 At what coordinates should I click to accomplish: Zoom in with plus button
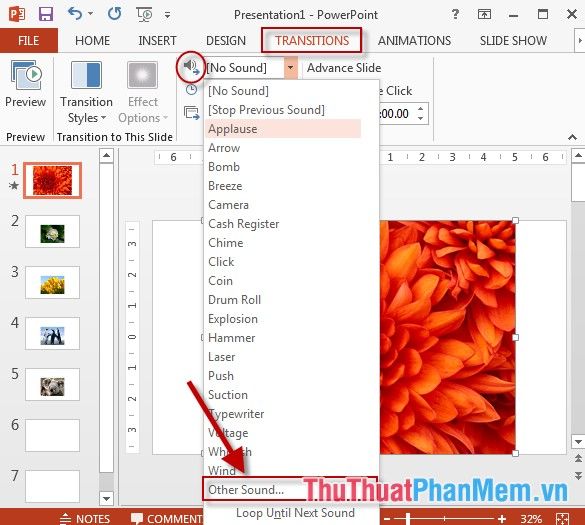[502, 519]
